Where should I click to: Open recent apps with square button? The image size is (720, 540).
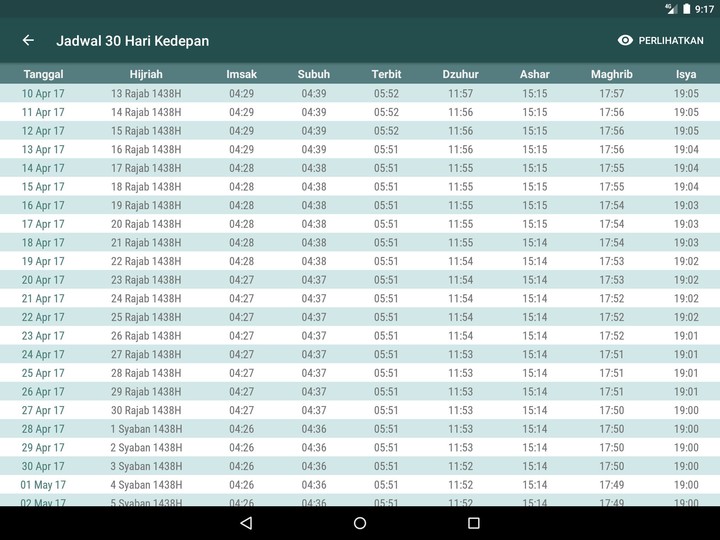click(474, 523)
